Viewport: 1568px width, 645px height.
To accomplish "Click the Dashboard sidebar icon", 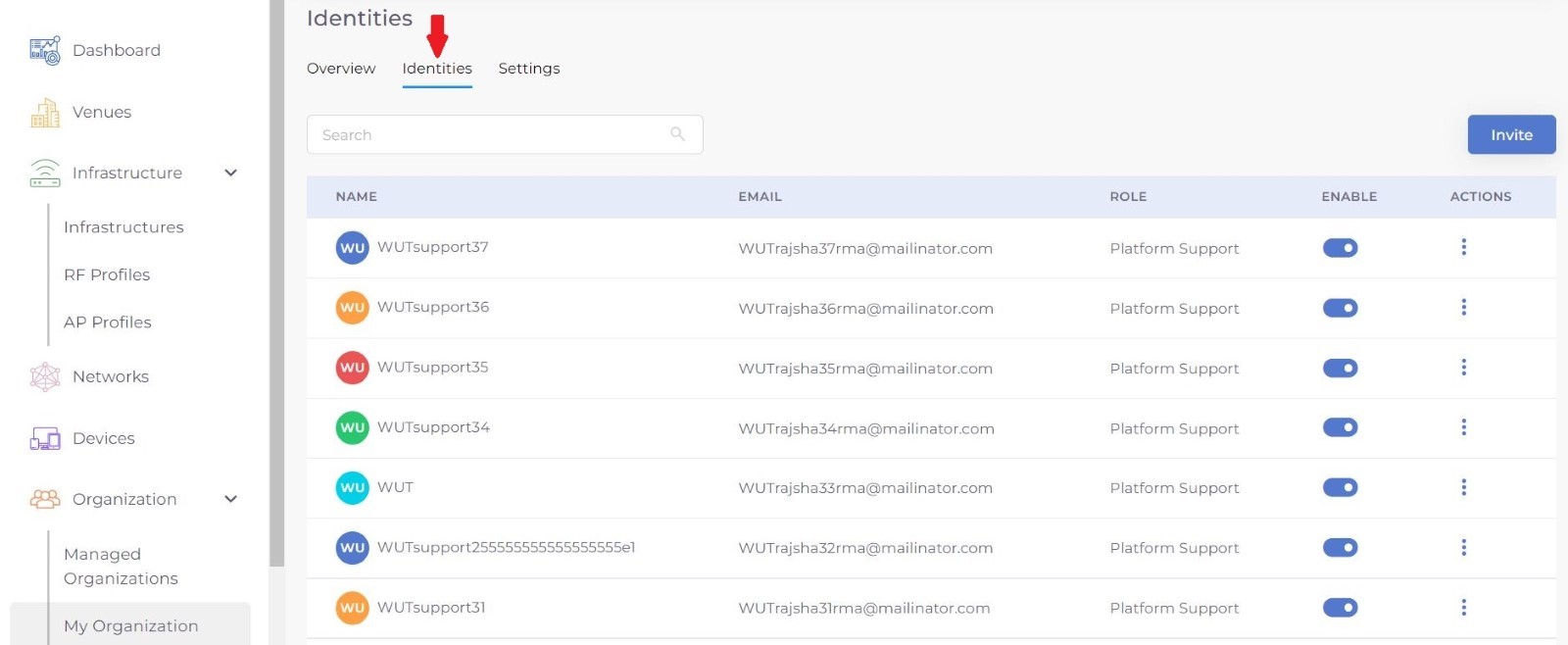I will coord(45,51).
